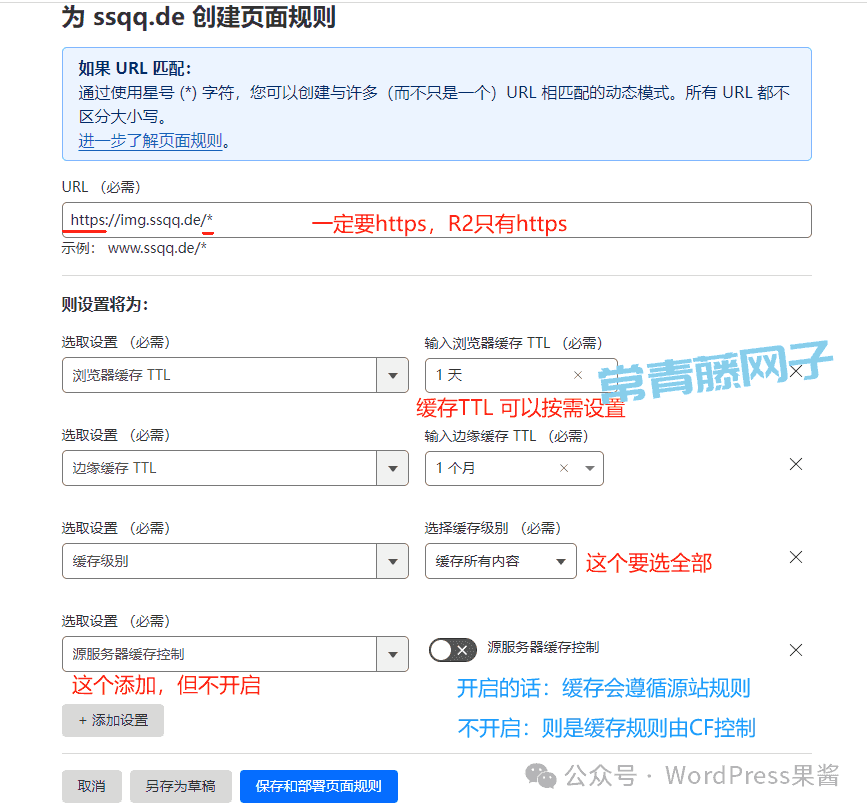Click the 另存为草稿 button
867x810 pixels.
point(180,786)
